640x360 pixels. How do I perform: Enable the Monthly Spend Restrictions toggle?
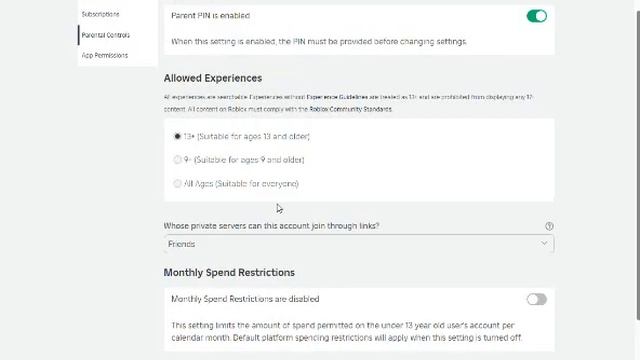[x=536, y=299]
